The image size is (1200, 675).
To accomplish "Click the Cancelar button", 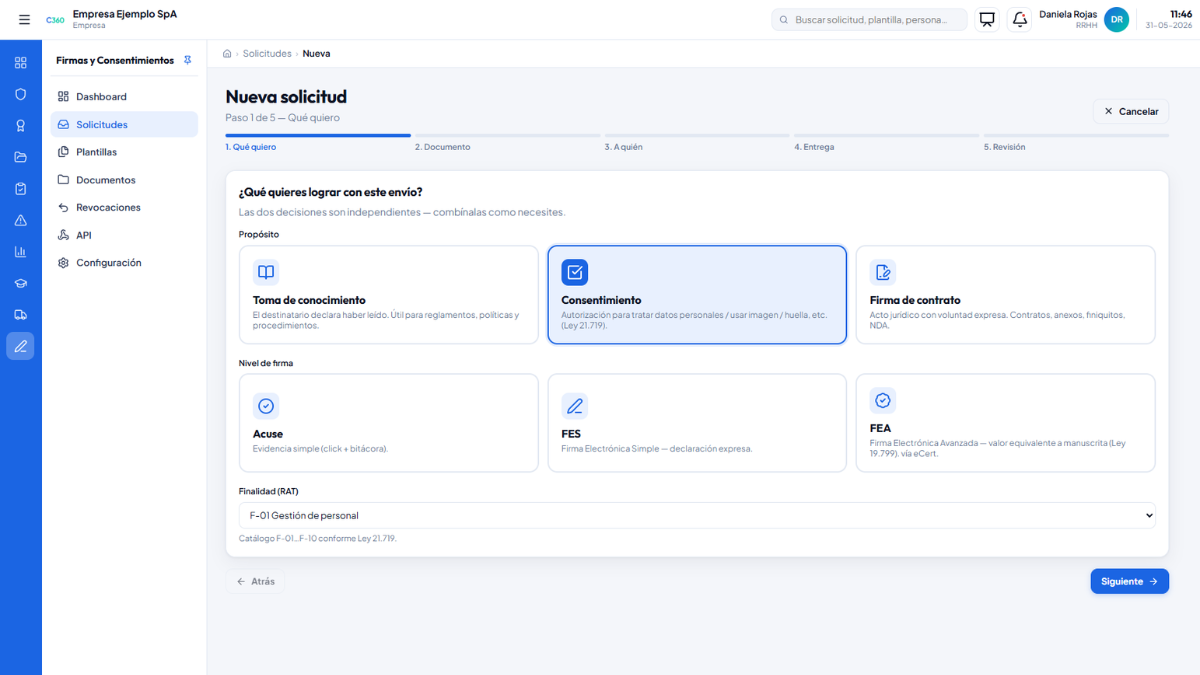I will [1131, 111].
